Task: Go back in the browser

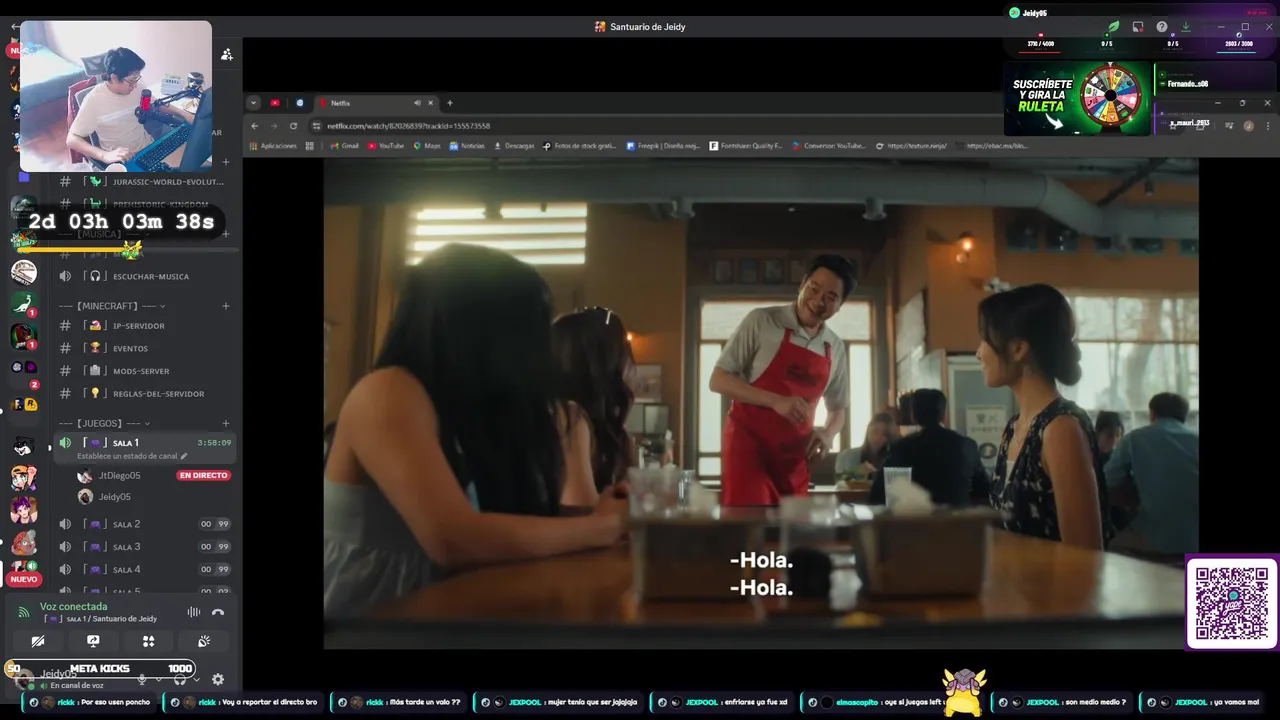Action: [255, 126]
